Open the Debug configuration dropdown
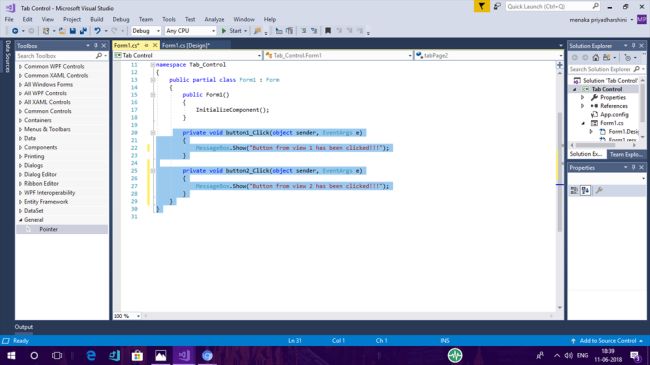This screenshot has width=650, height=365. click(146, 31)
